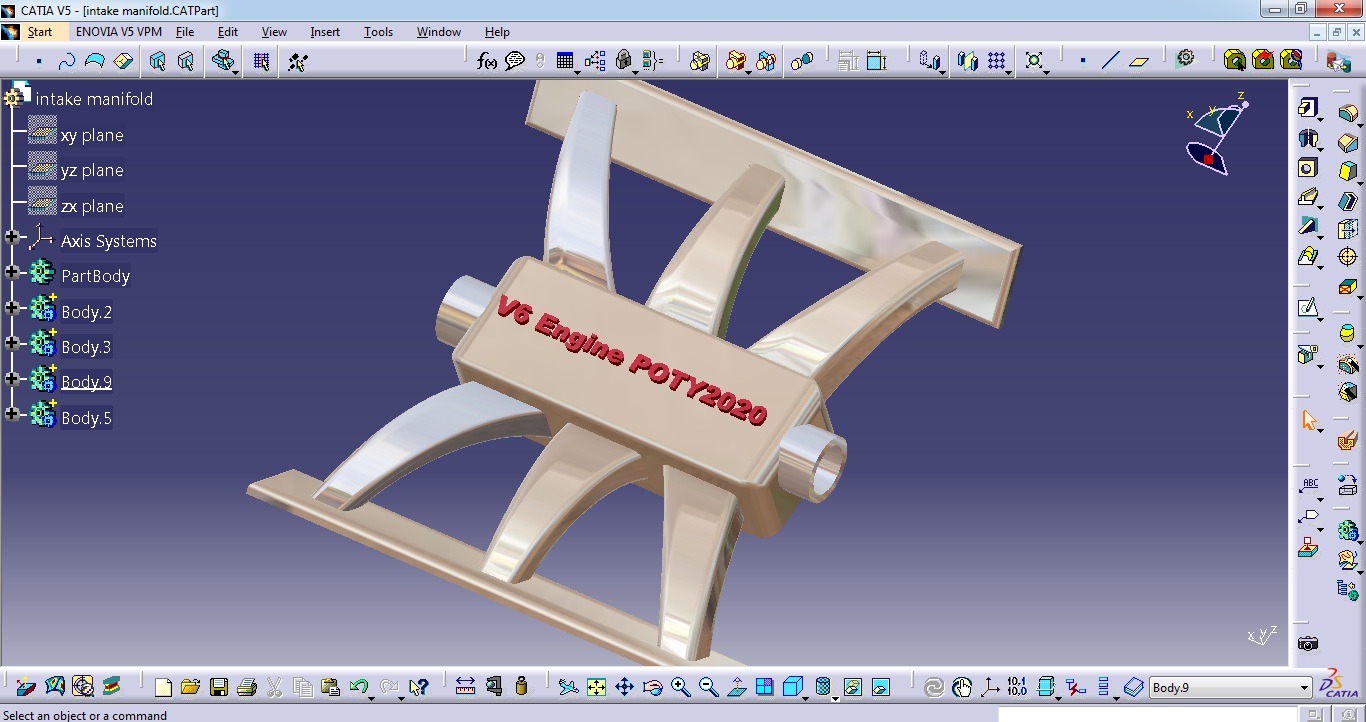1366x722 pixels.
Task: Open the Help menu
Action: [497, 32]
